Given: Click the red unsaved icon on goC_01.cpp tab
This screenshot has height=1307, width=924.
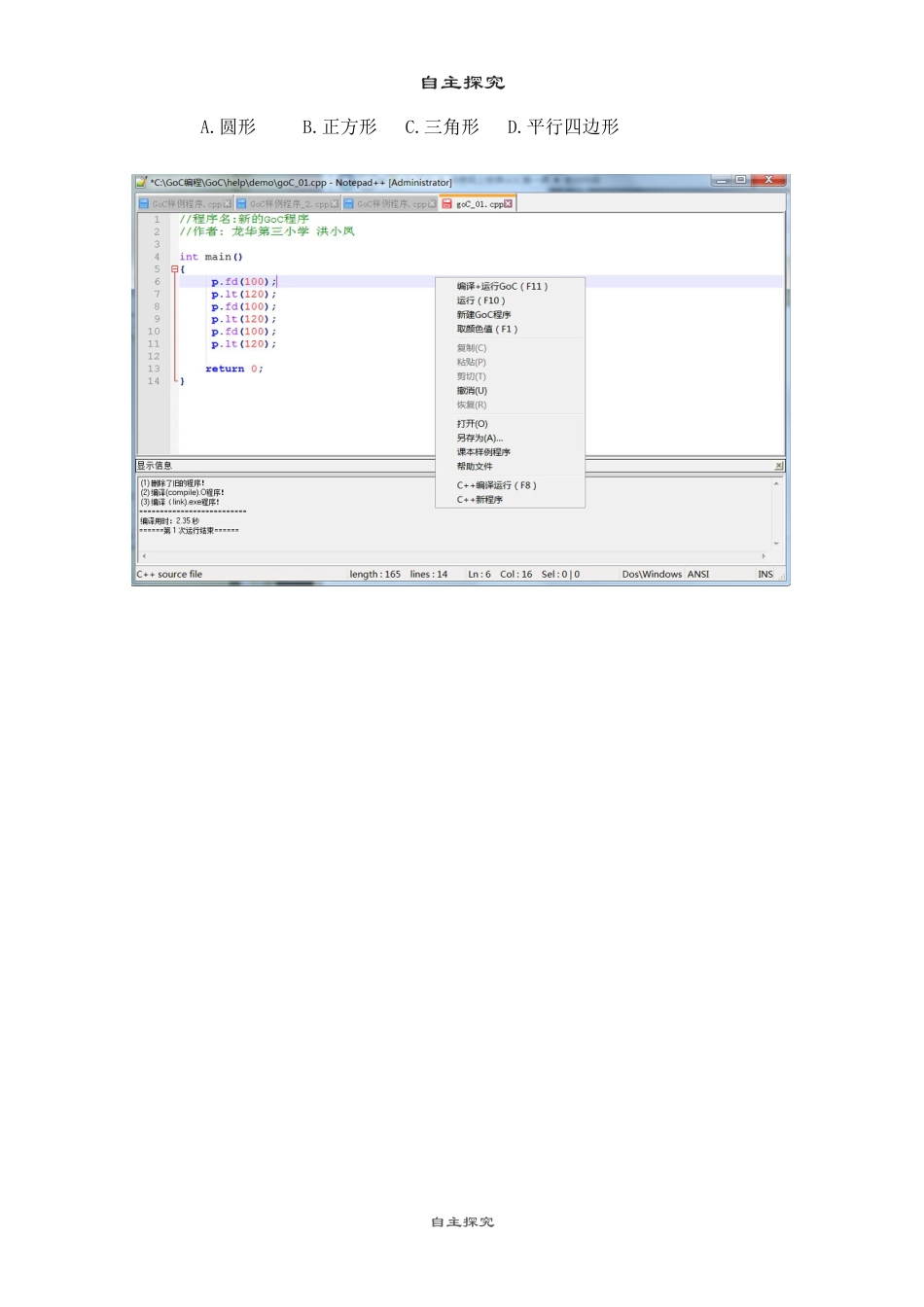Looking at the screenshot, I should pyautogui.click(x=447, y=204).
